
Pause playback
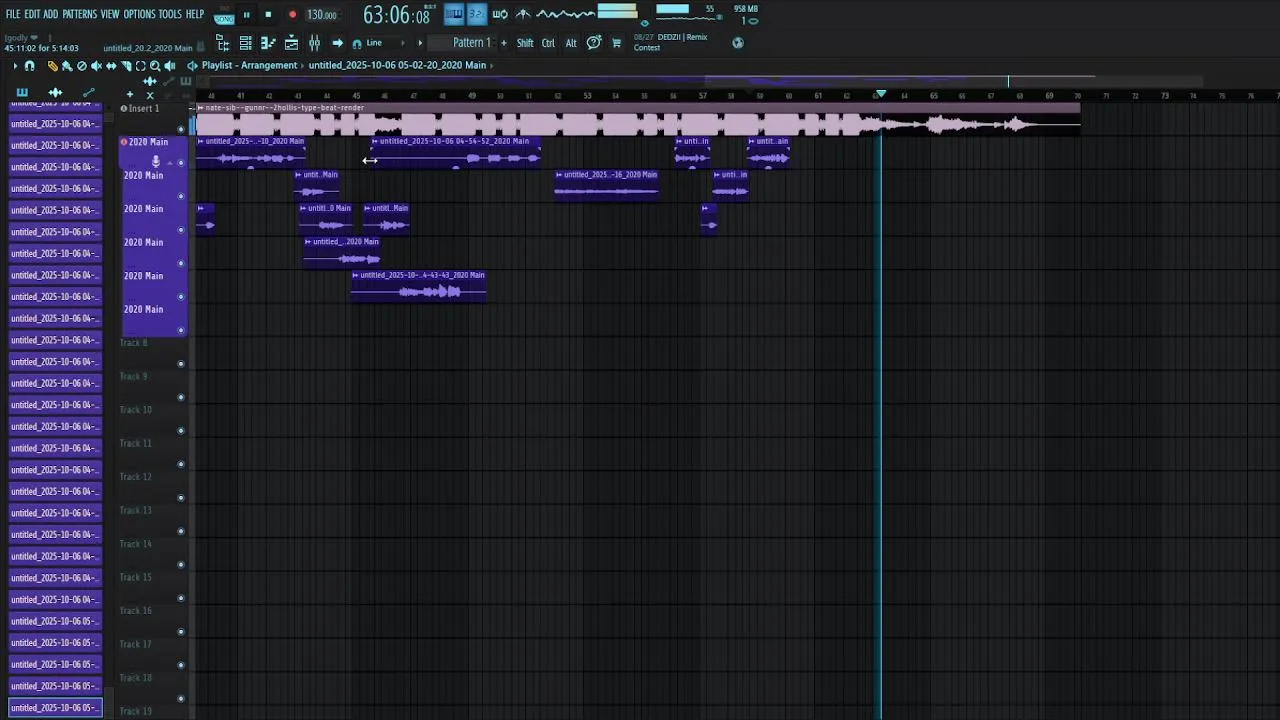click(x=246, y=15)
